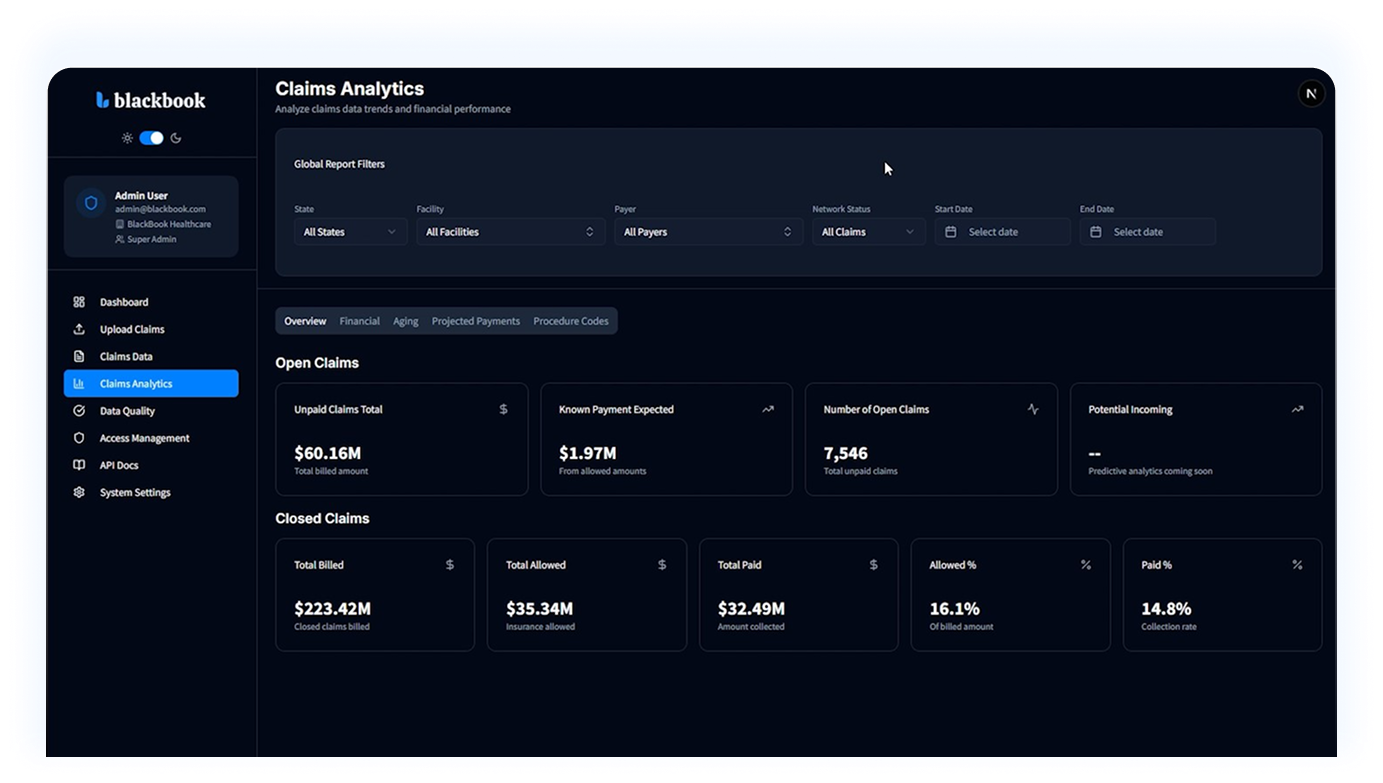Select the Dashboard icon in the sidebar

coord(78,301)
